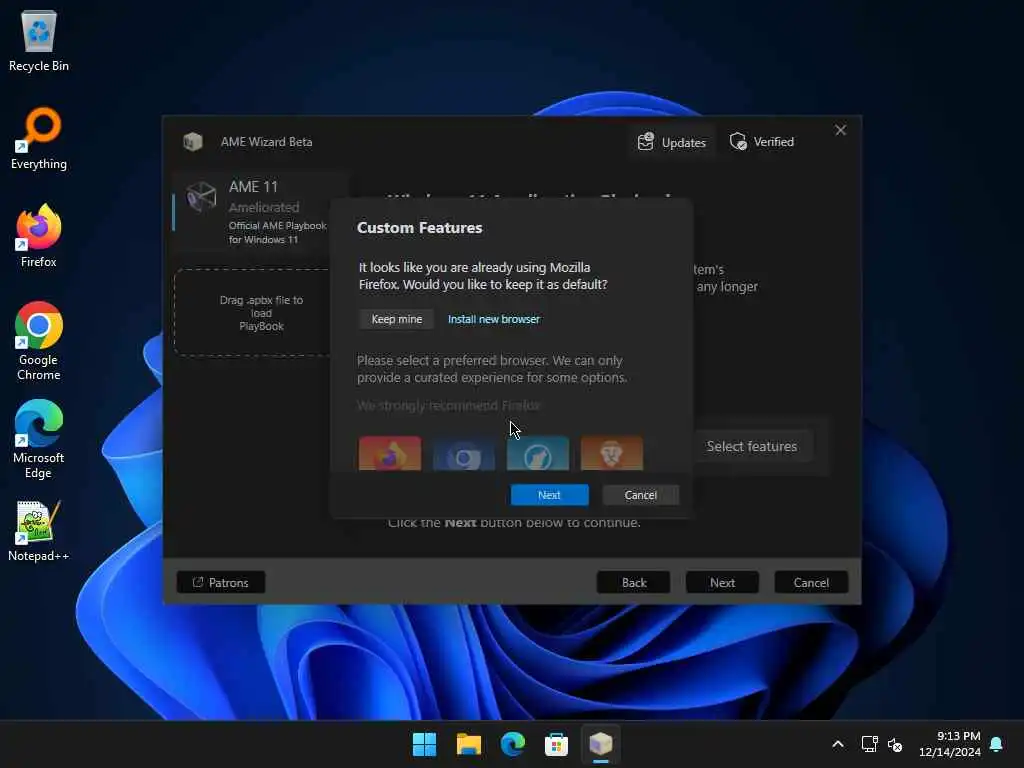Show hidden icons in the system tray
Viewport: 1024px width, 768px height.
[x=838, y=744]
